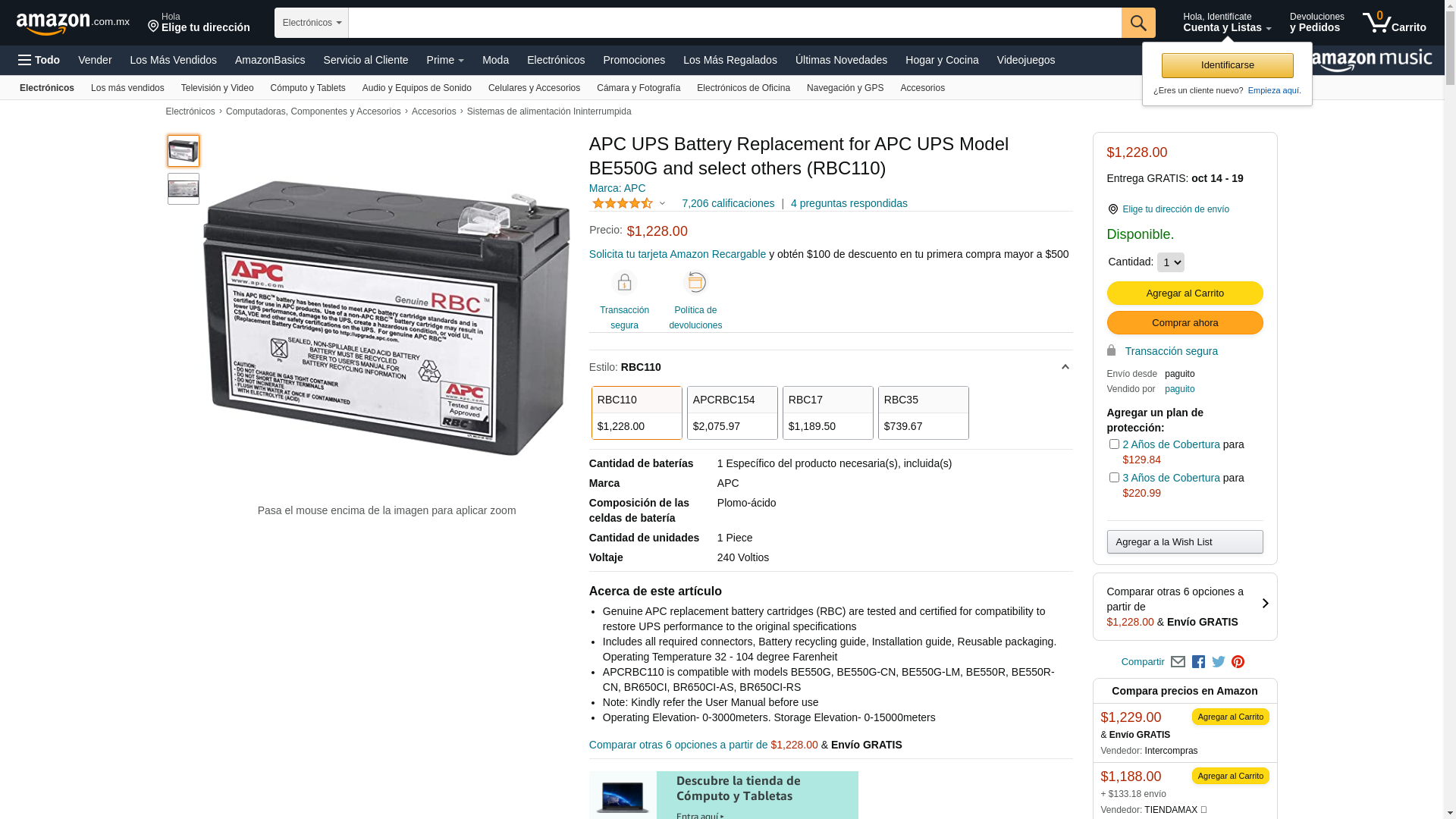Image resolution: width=1456 pixels, height=819 pixels.
Task: Share the product on Twitter
Action: (1219, 662)
